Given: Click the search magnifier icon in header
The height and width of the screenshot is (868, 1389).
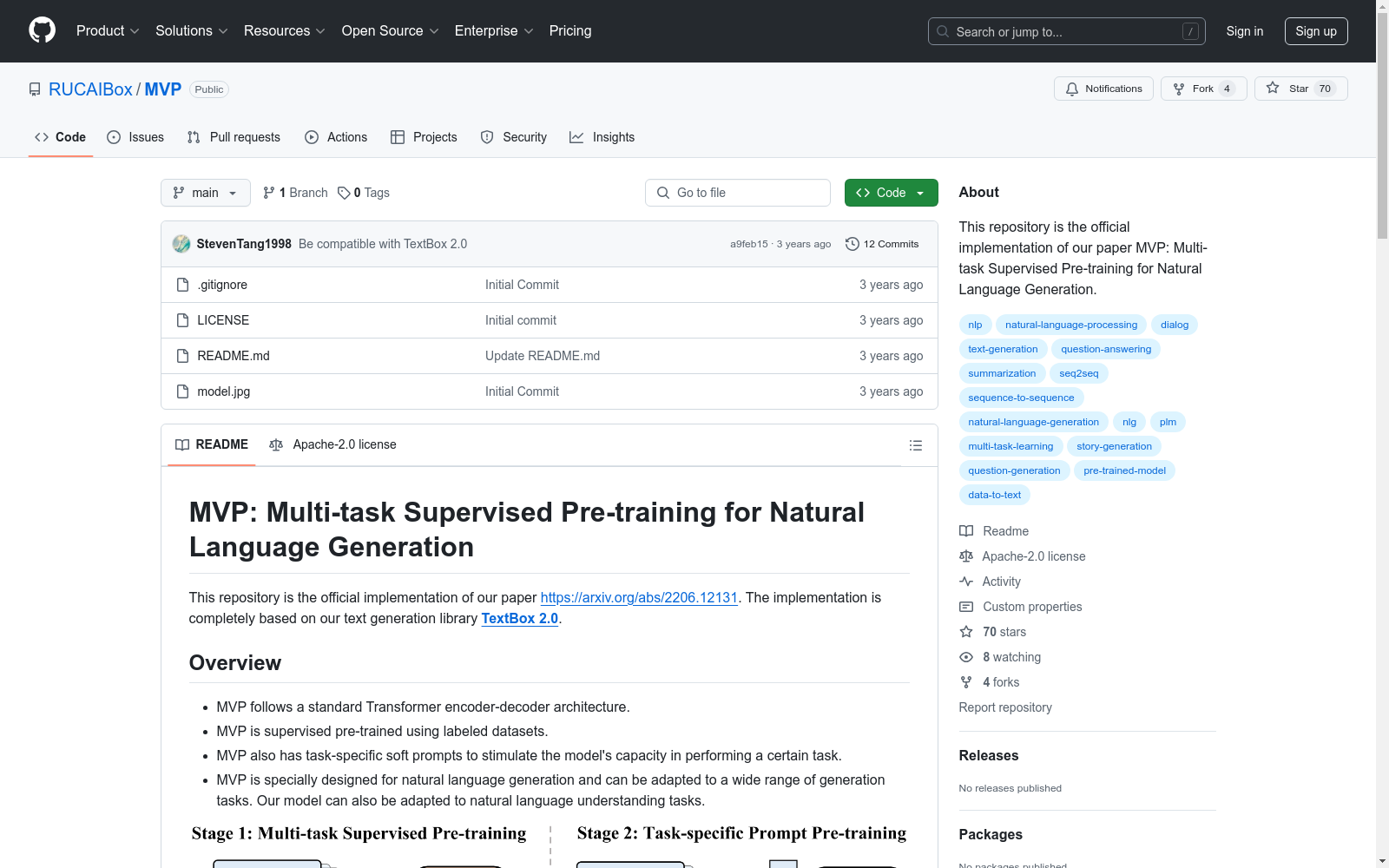Looking at the screenshot, I should (943, 31).
